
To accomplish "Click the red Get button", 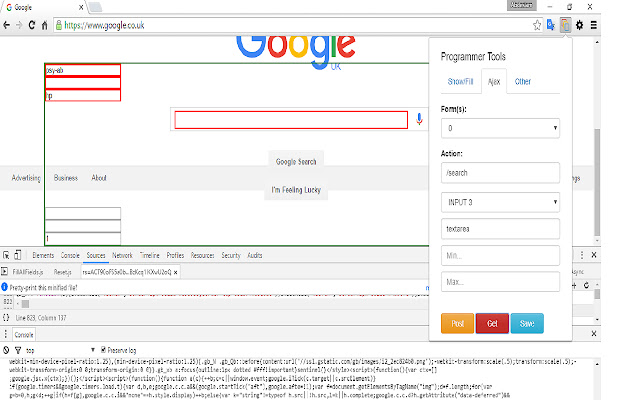I will coord(492,323).
